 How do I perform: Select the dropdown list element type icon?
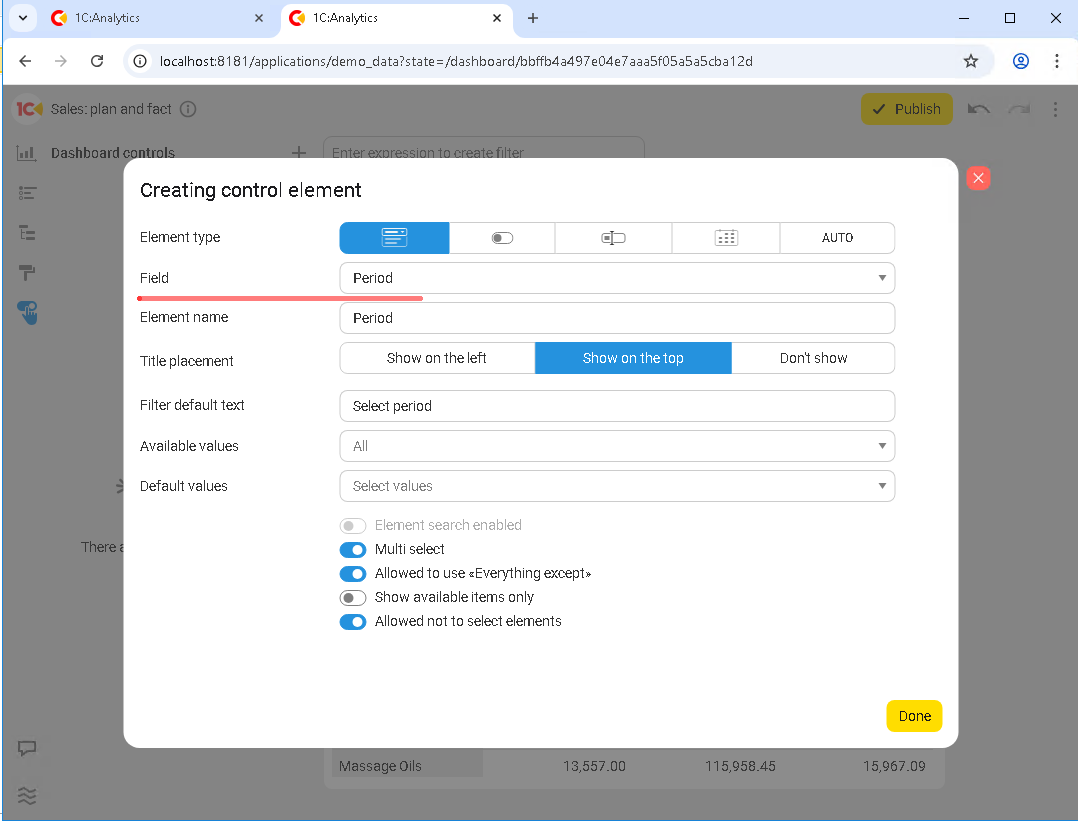point(394,238)
